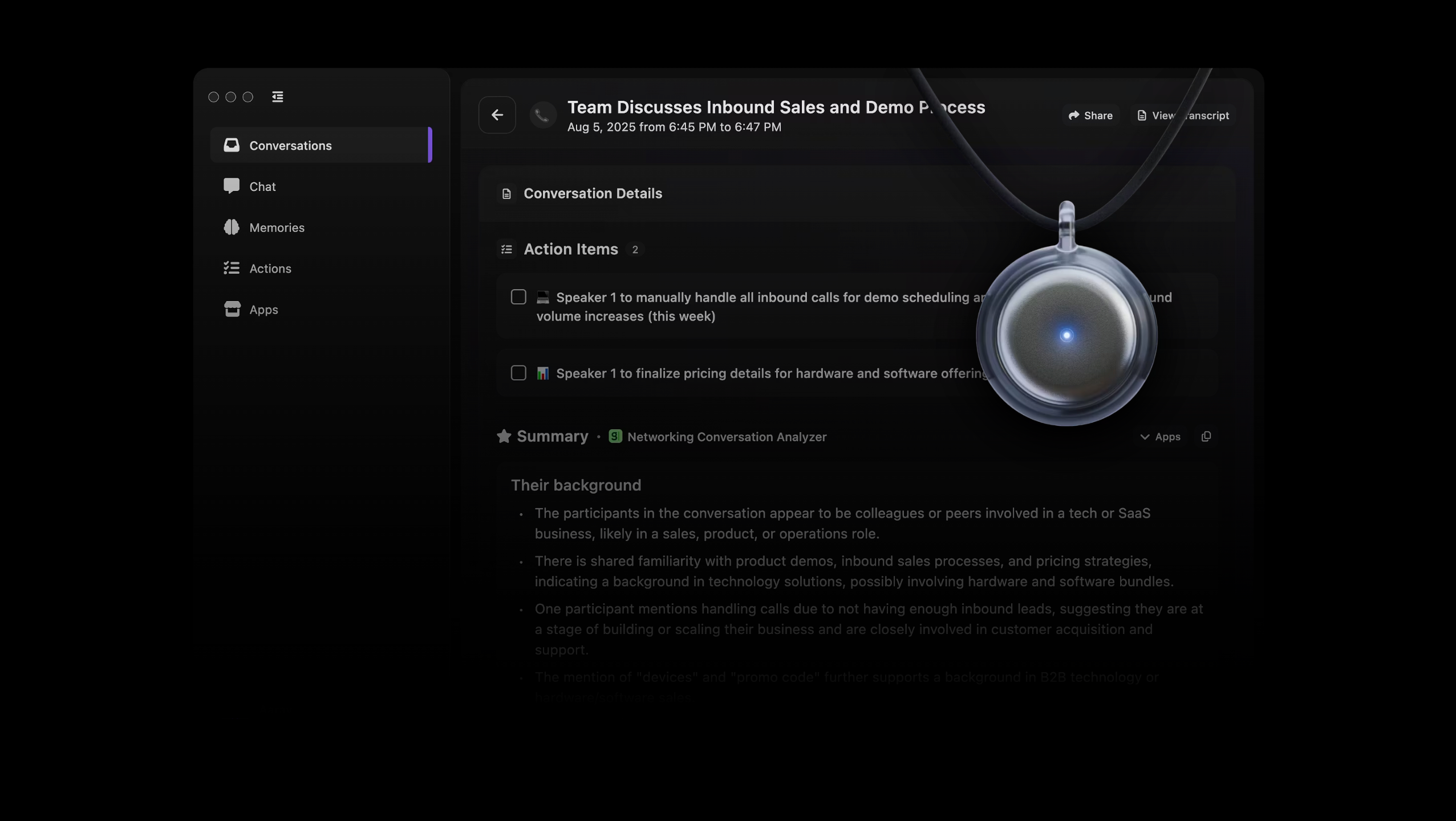Check the manual inbound calls action item

point(518,297)
